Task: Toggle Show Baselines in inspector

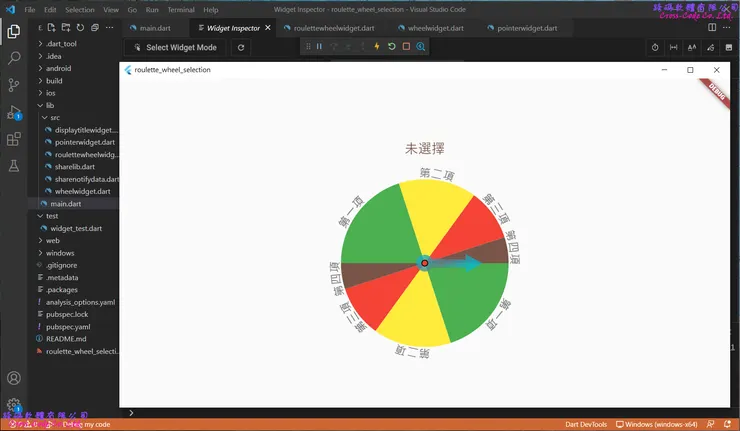Action: pos(692,47)
